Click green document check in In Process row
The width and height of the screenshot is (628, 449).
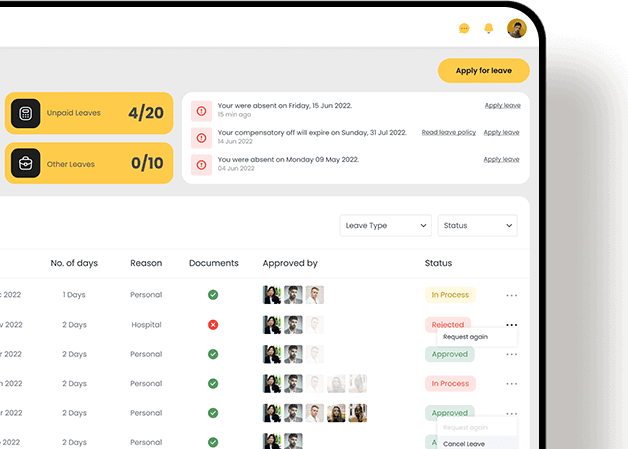tap(213, 295)
